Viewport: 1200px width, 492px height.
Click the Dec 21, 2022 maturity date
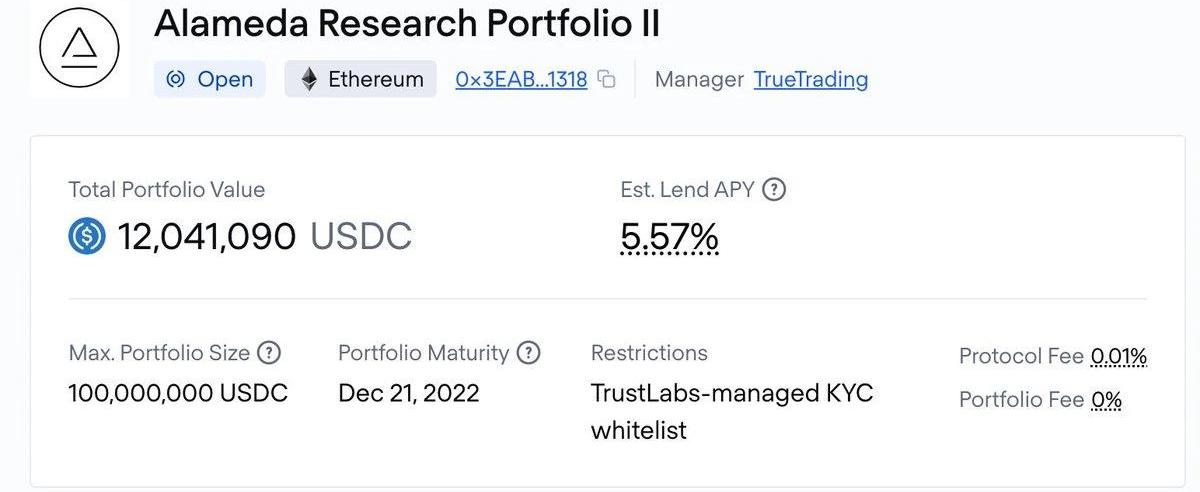[409, 393]
